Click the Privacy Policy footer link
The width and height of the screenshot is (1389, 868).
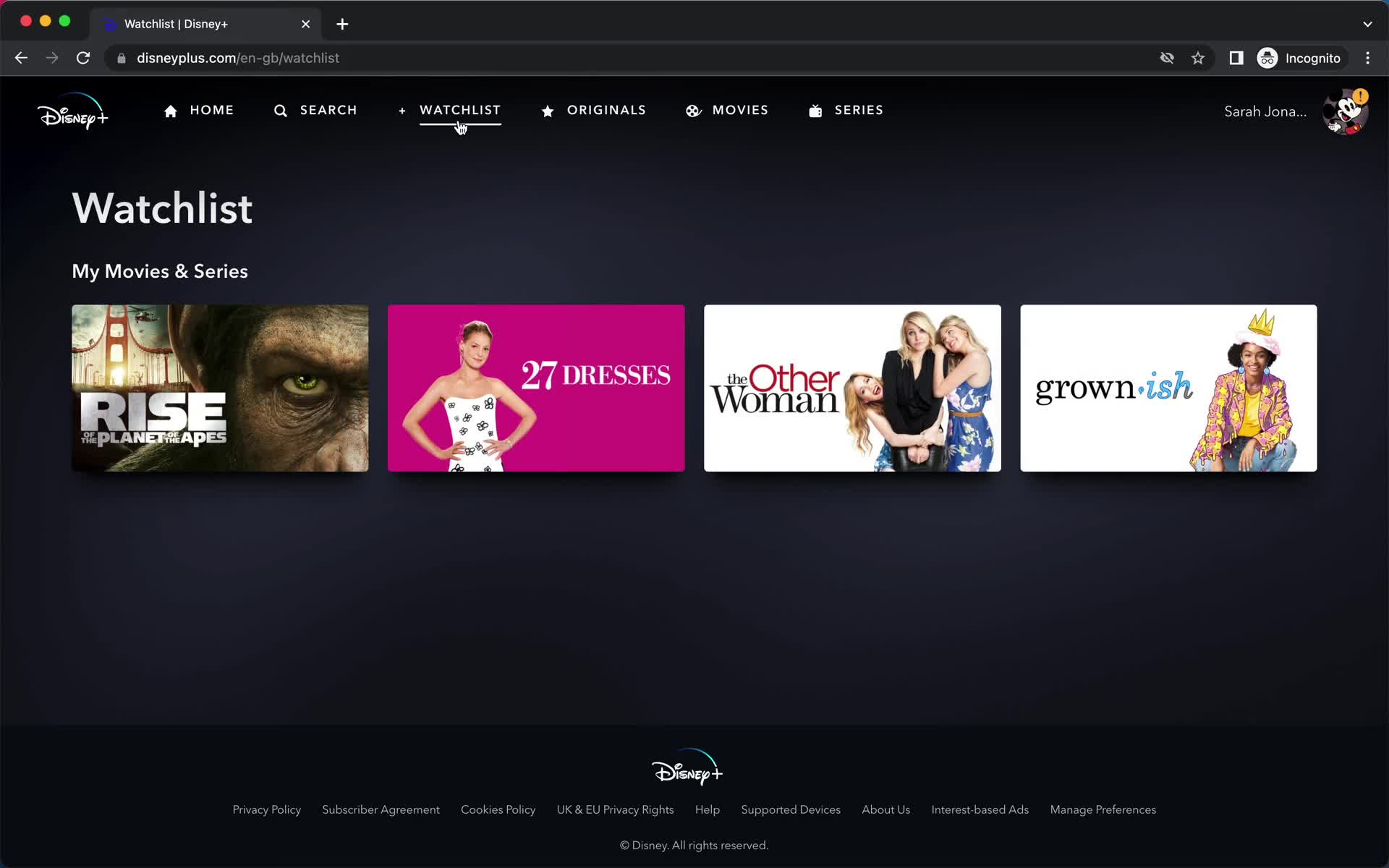click(x=267, y=809)
